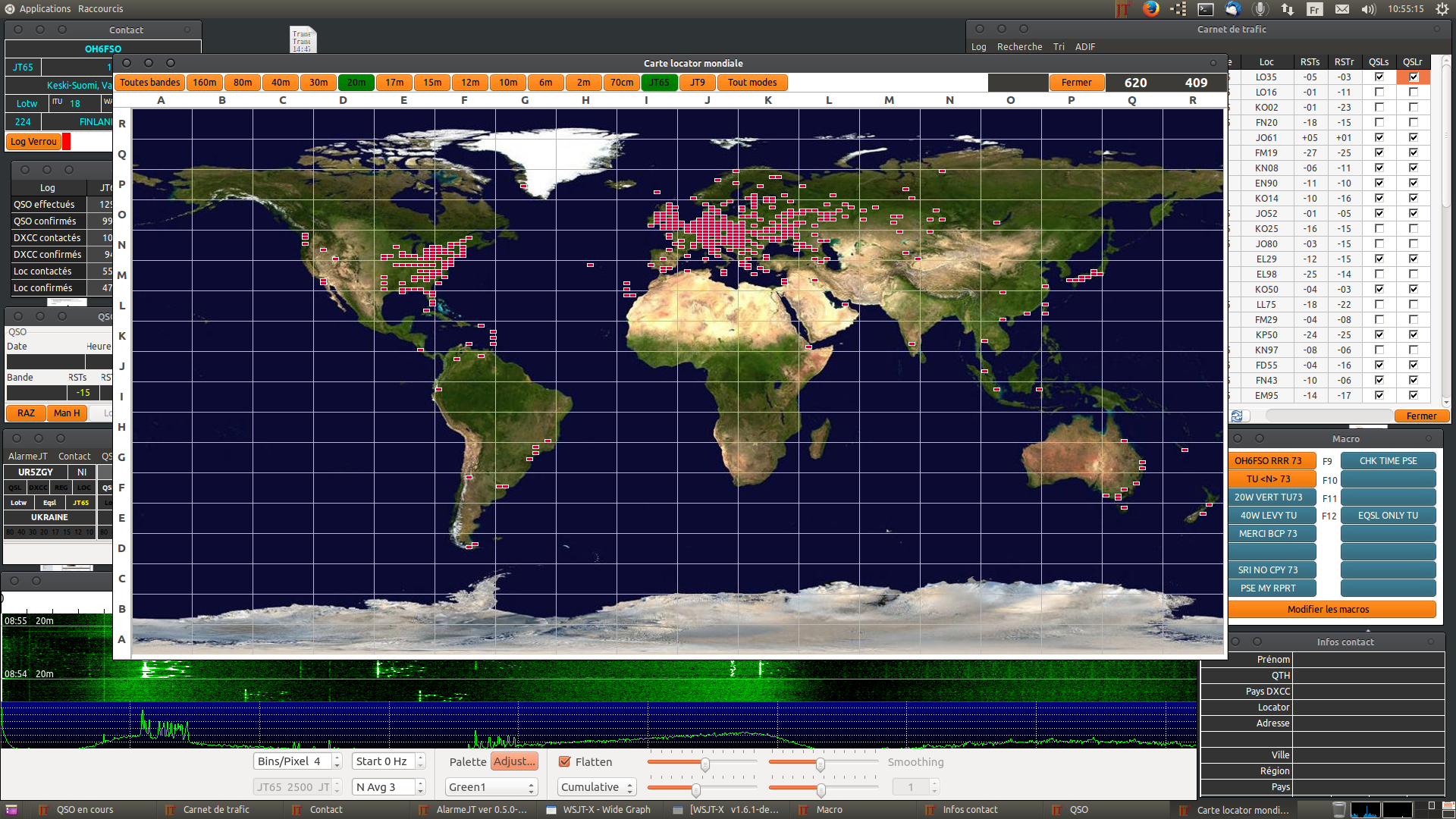
Task: Select the 40m band filter tab
Action: [x=281, y=83]
